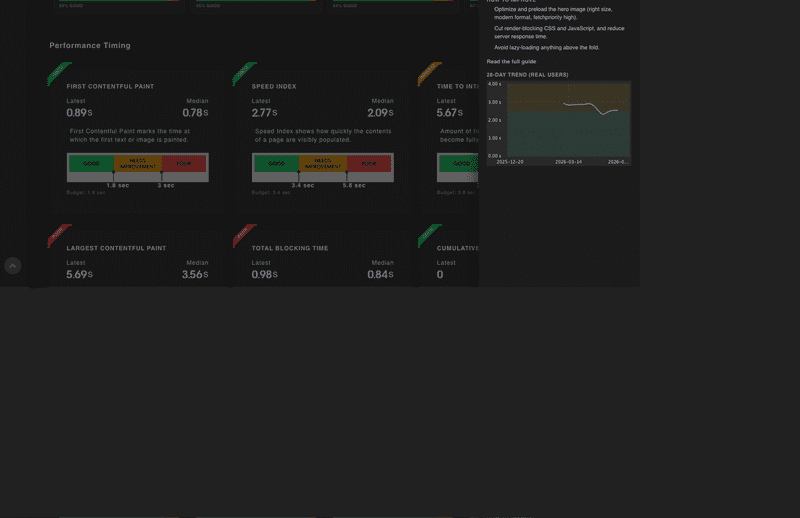The width and height of the screenshot is (800, 518).
Task: Click the green ribbon on First Contentful Paint
Action: click(59, 73)
